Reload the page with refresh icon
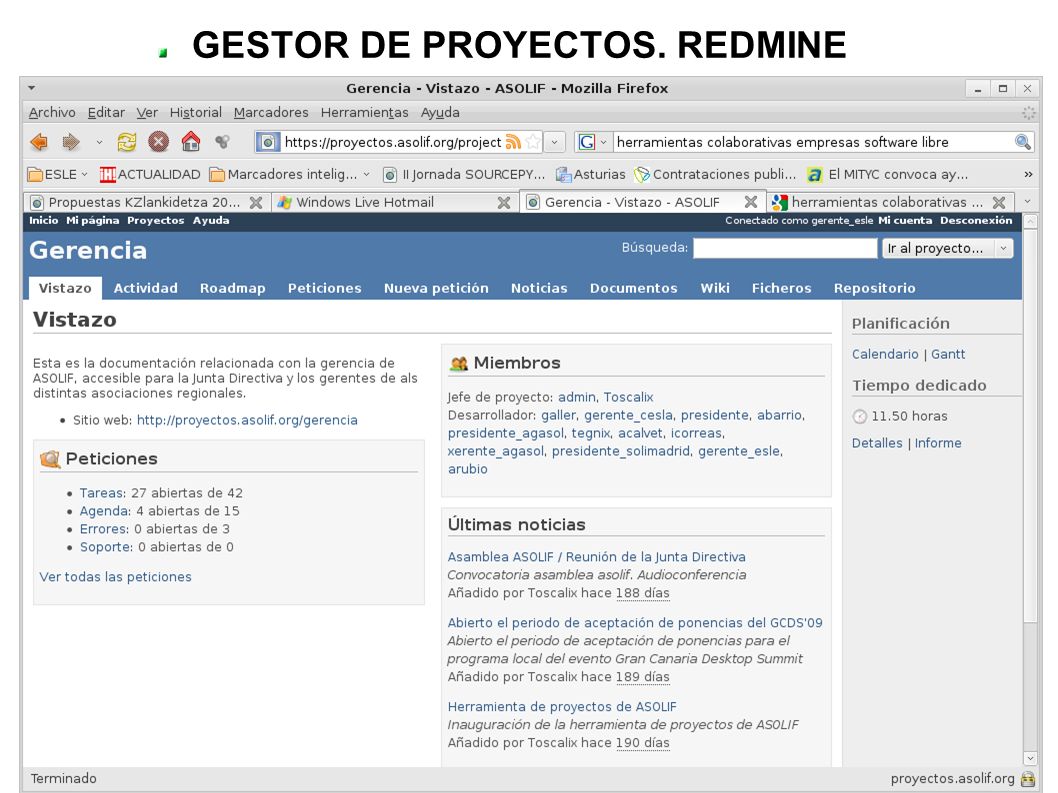1058x793 pixels. 126,142
